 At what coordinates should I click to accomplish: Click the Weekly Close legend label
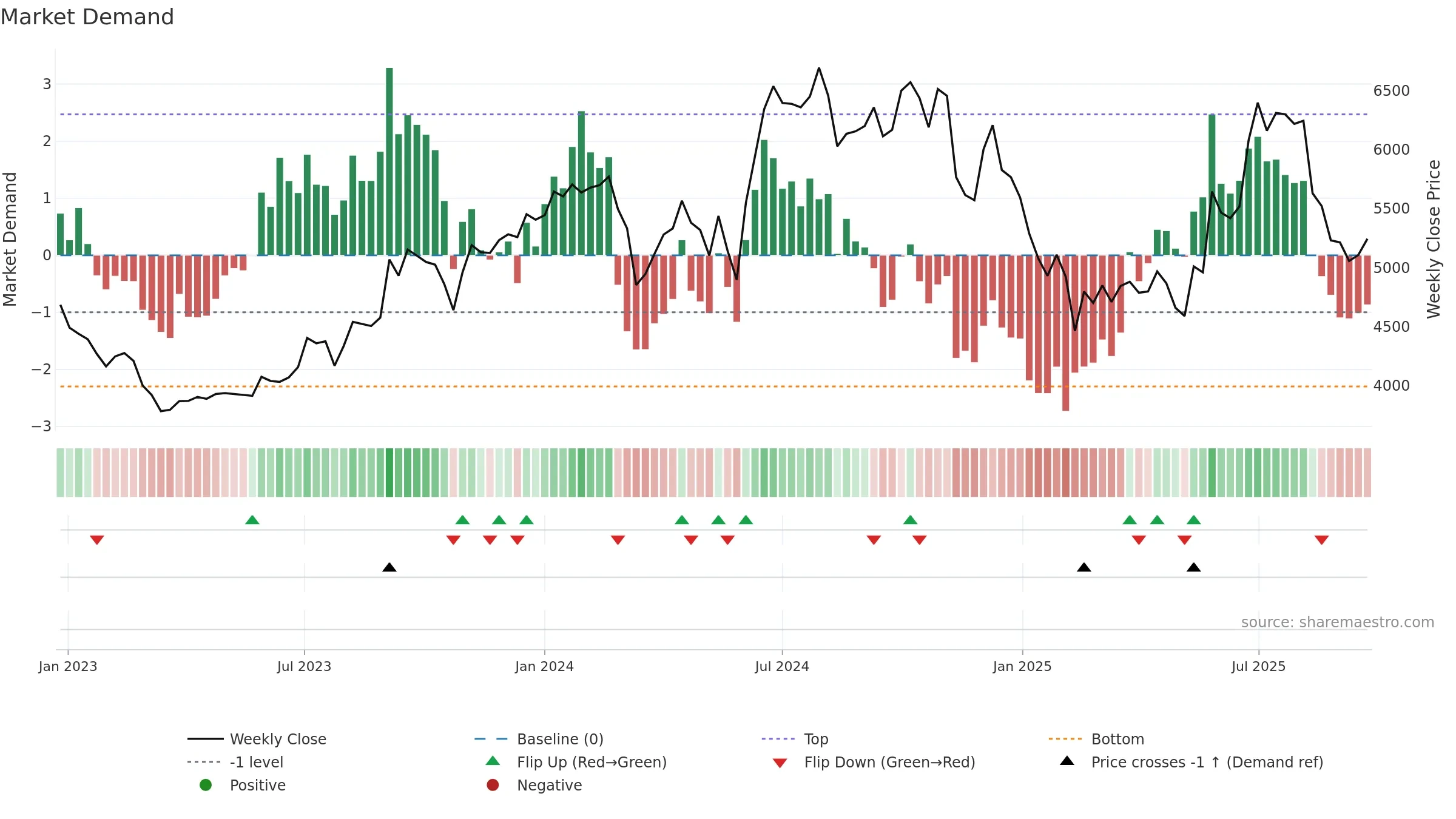pyautogui.click(x=278, y=740)
